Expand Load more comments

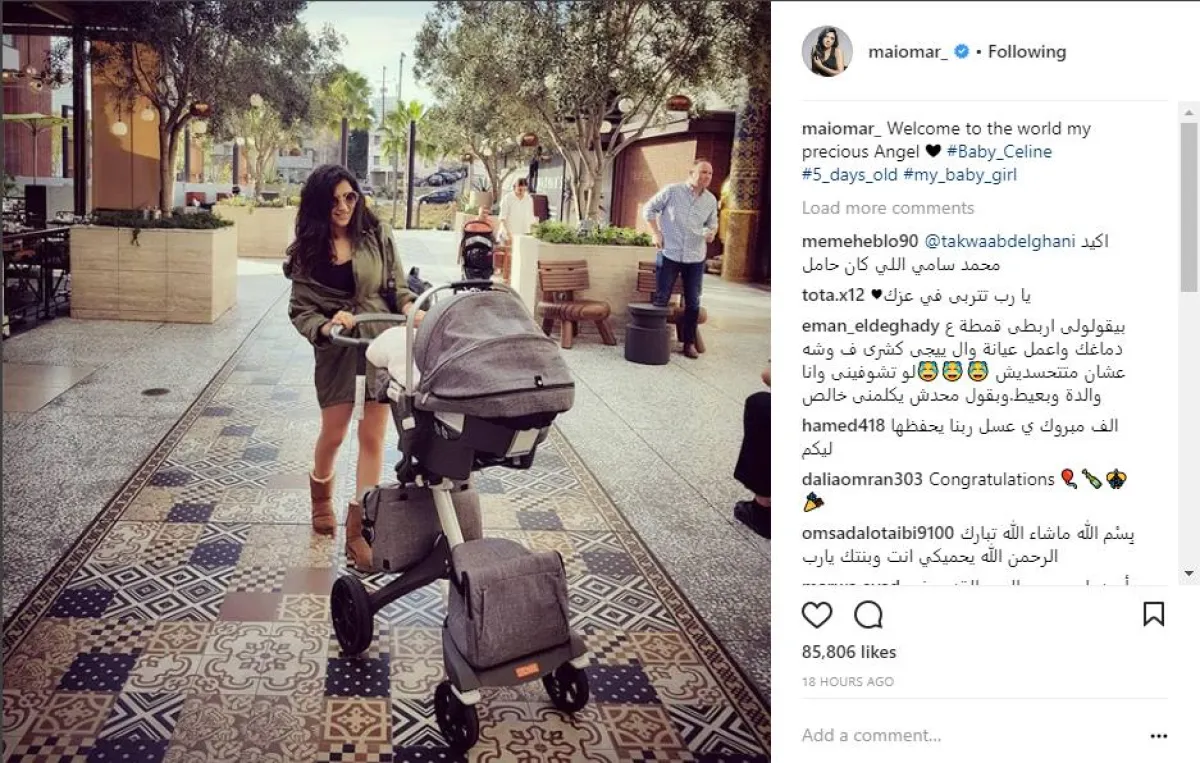[888, 208]
